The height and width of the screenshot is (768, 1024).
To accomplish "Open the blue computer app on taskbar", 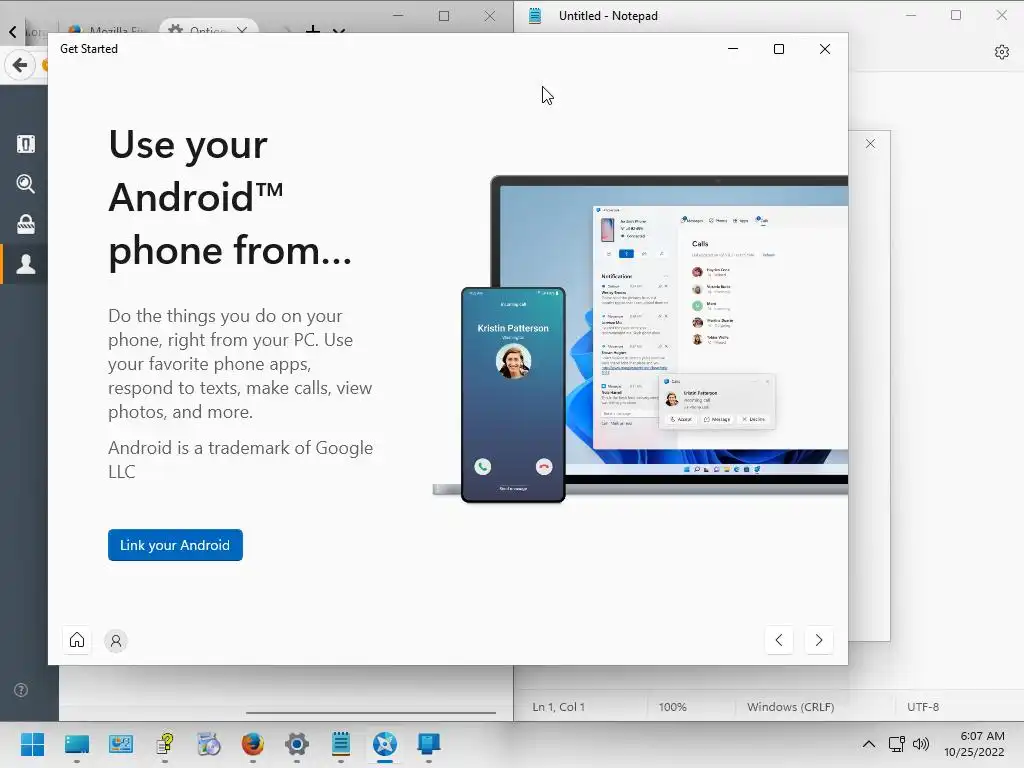I will coord(428,744).
